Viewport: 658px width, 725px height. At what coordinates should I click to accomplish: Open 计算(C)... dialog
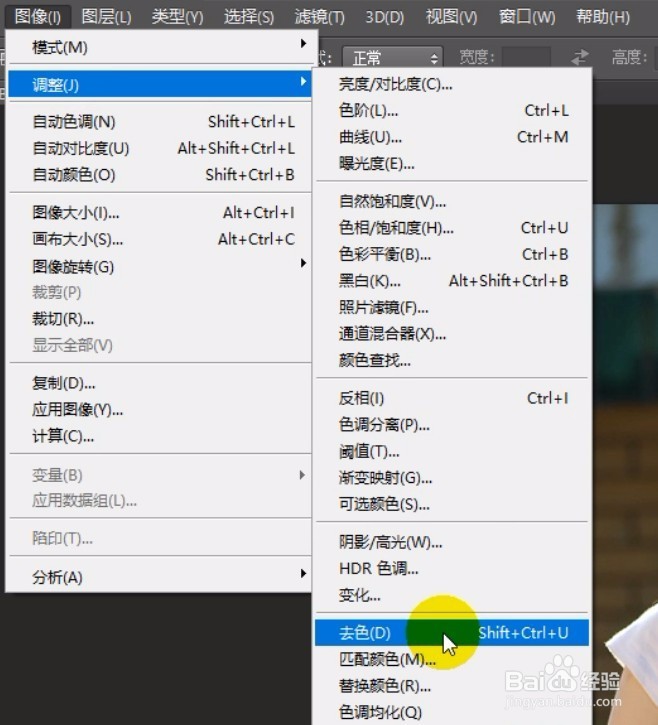(160, 436)
